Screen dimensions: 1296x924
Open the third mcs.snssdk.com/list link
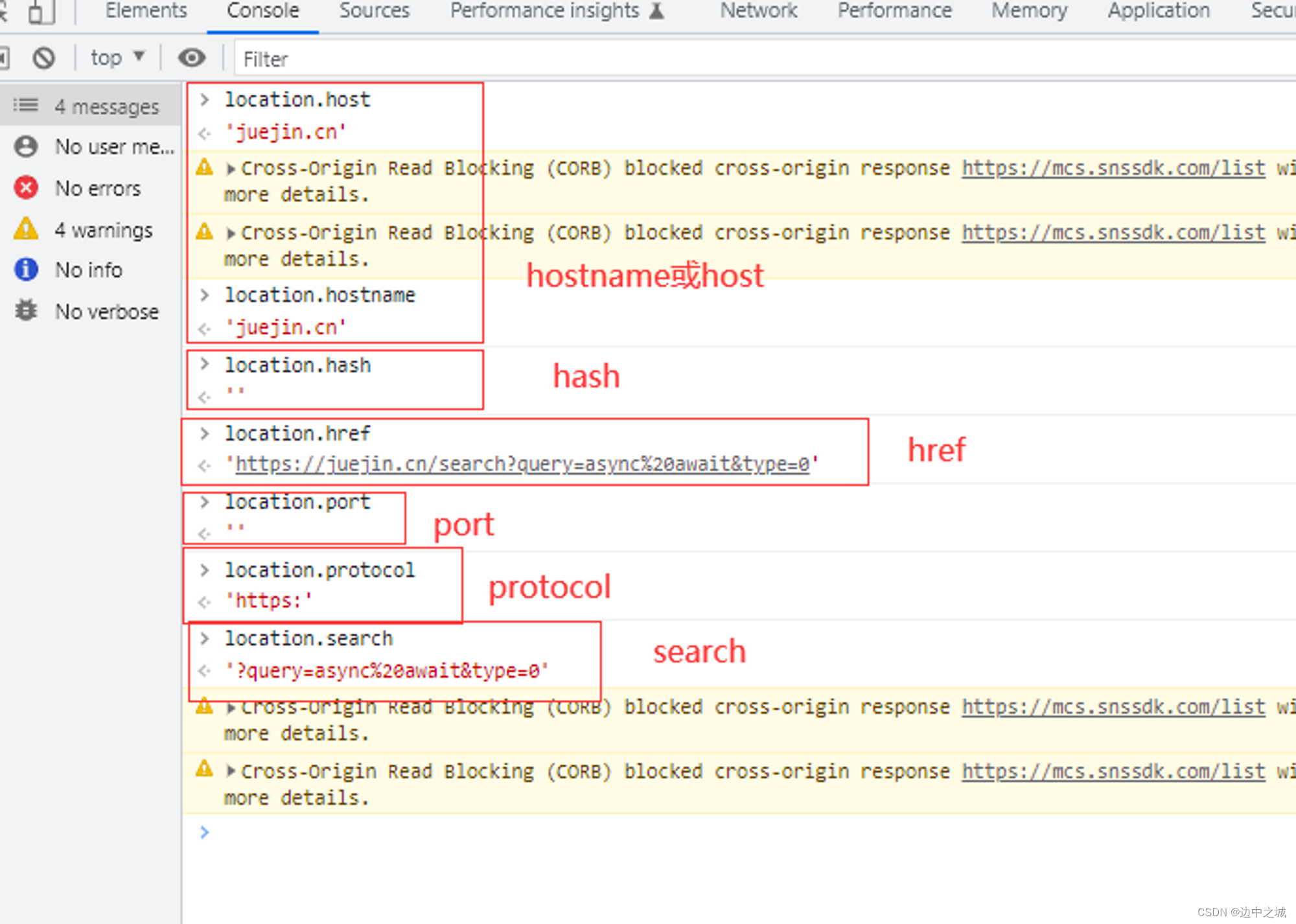(x=1113, y=707)
